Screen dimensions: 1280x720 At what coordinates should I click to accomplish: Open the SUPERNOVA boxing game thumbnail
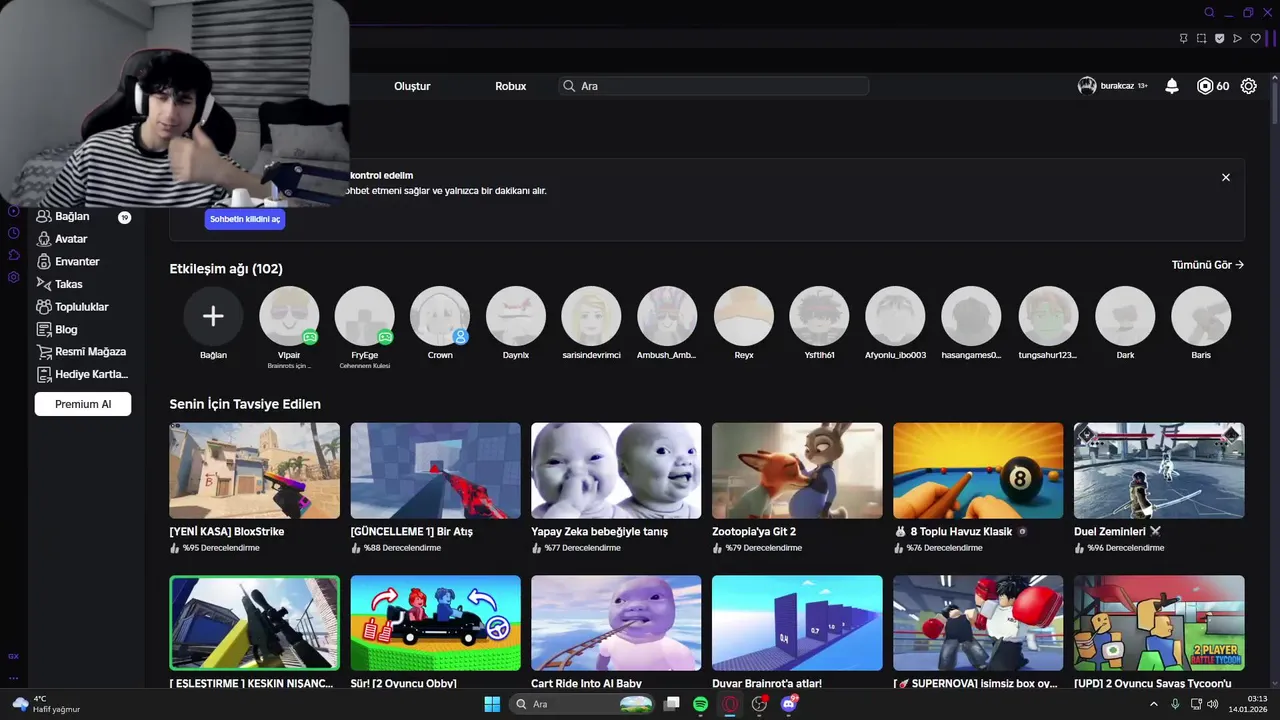(978, 623)
